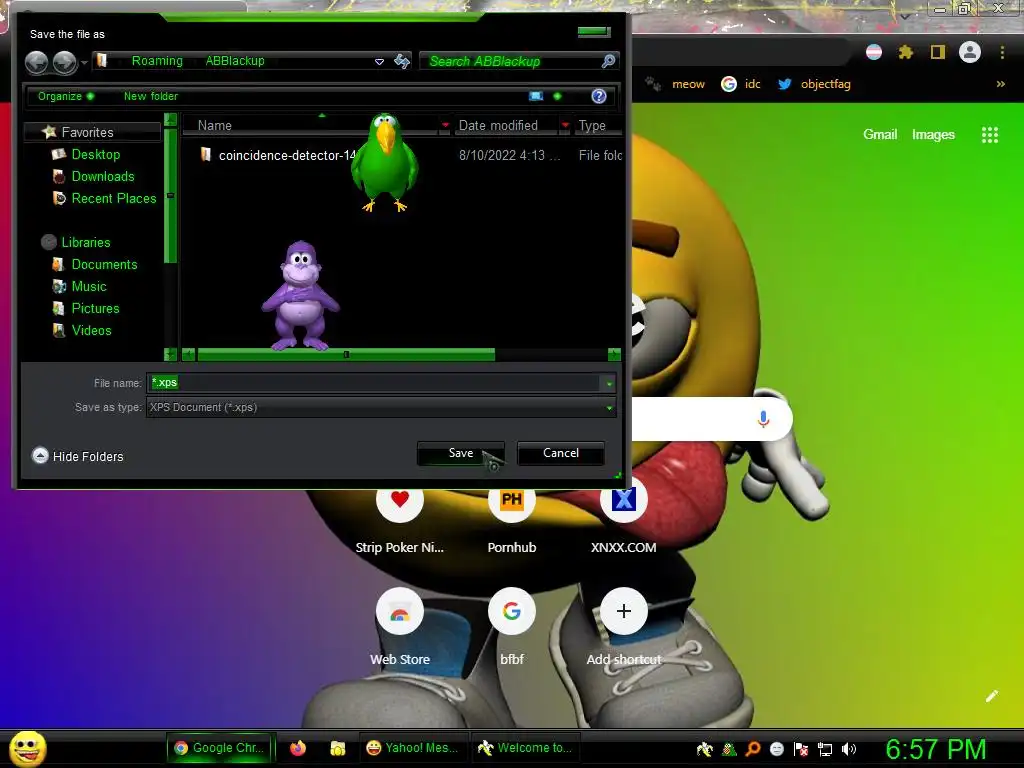Viewport: 1024px width, 768px height.
Task: Create a New folder
Action: [x=151, y=96]
